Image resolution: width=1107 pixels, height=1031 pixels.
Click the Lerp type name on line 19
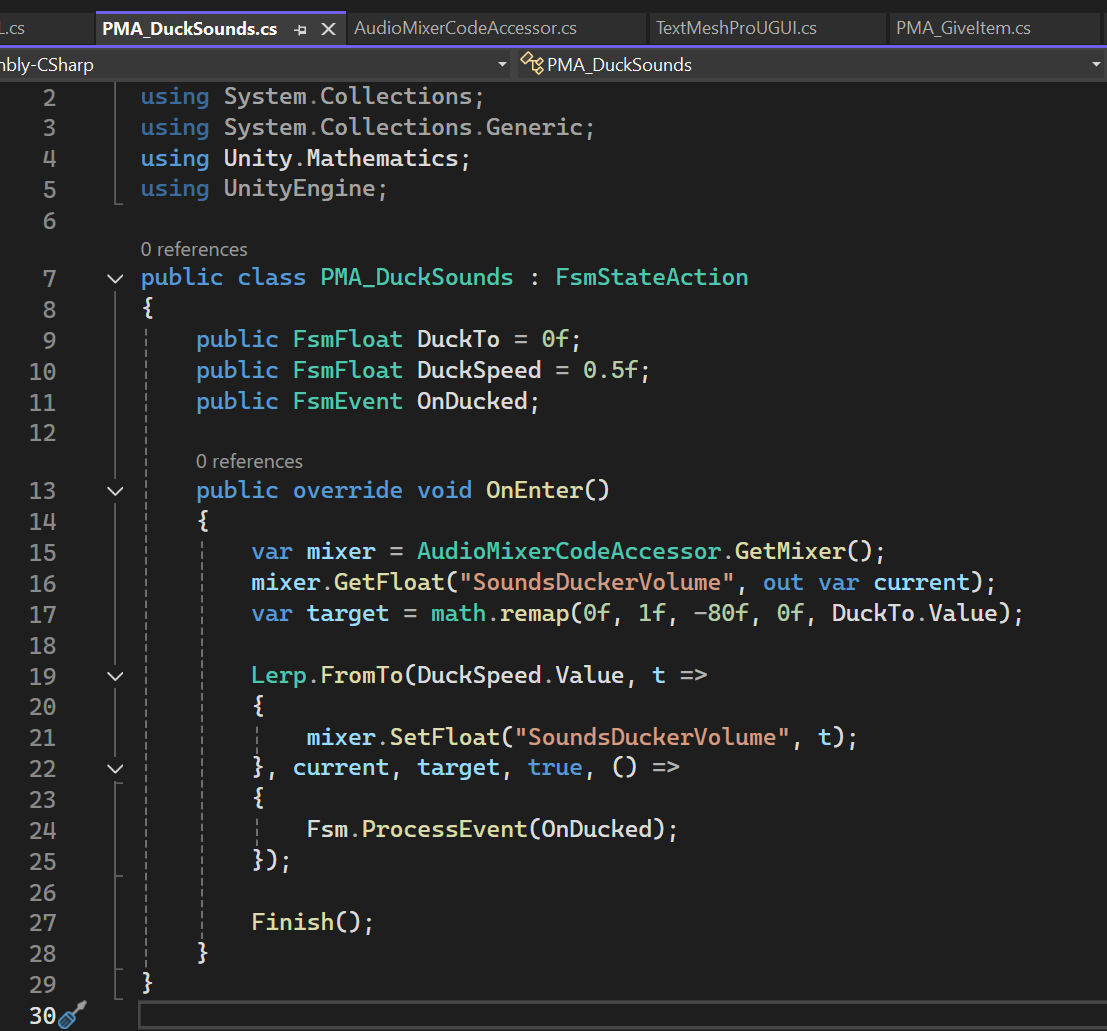click(x=279, y=676)
